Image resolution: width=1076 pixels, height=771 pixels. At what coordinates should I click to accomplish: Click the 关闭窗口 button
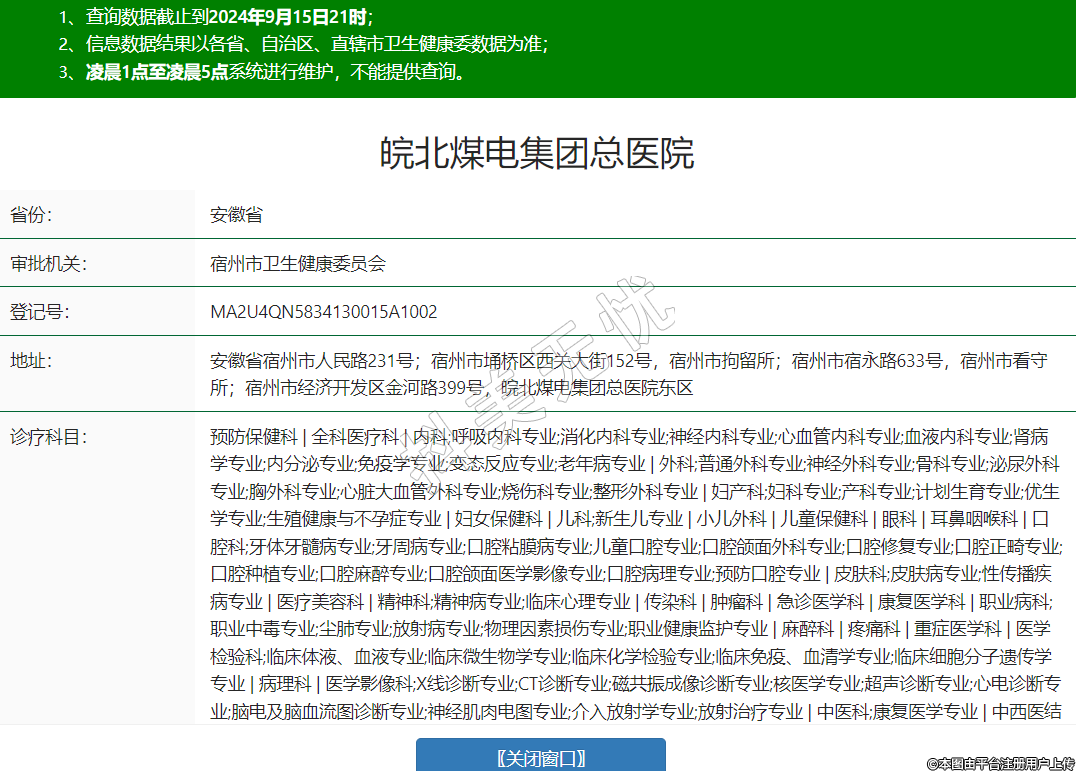[540, 757]
